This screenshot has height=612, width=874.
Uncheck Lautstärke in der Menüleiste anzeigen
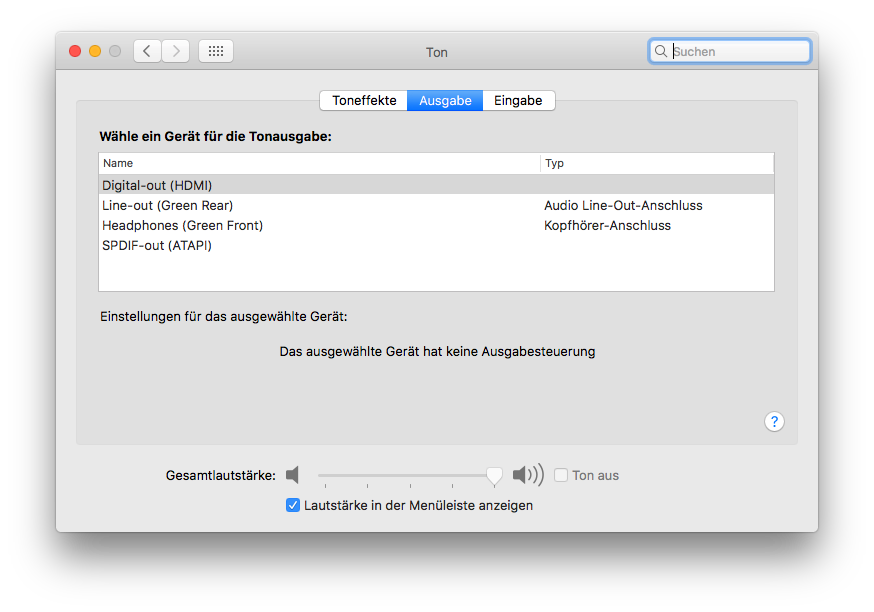(x=293, y=505)
